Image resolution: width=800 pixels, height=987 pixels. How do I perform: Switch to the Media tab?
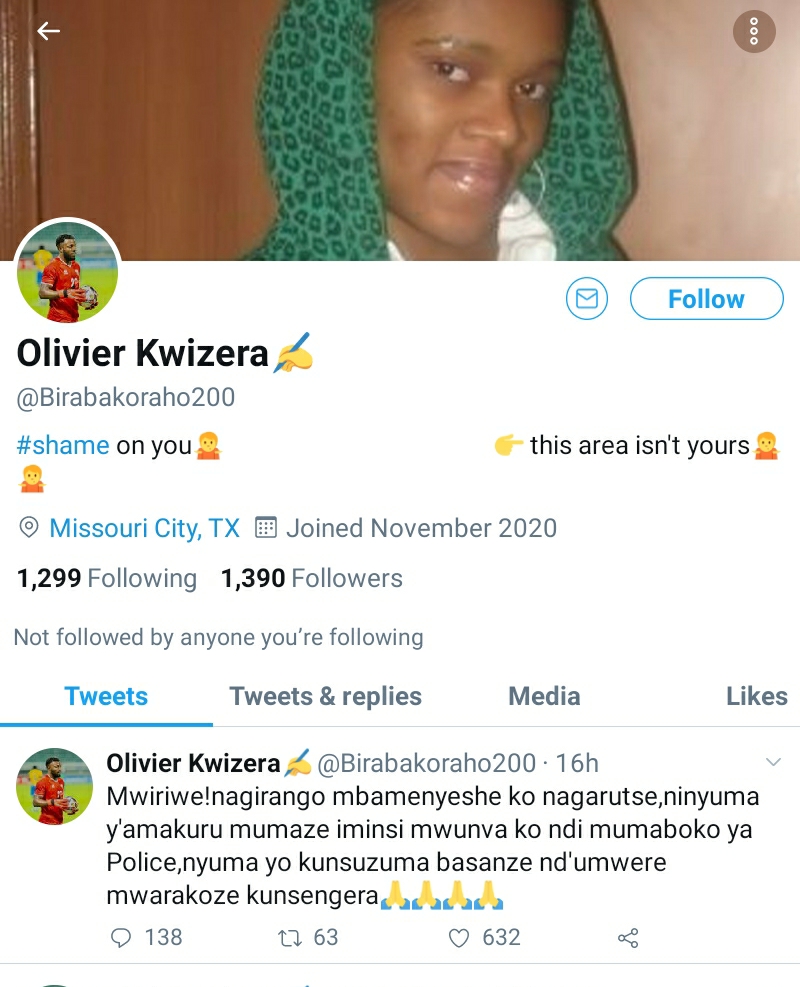point(544,696)
